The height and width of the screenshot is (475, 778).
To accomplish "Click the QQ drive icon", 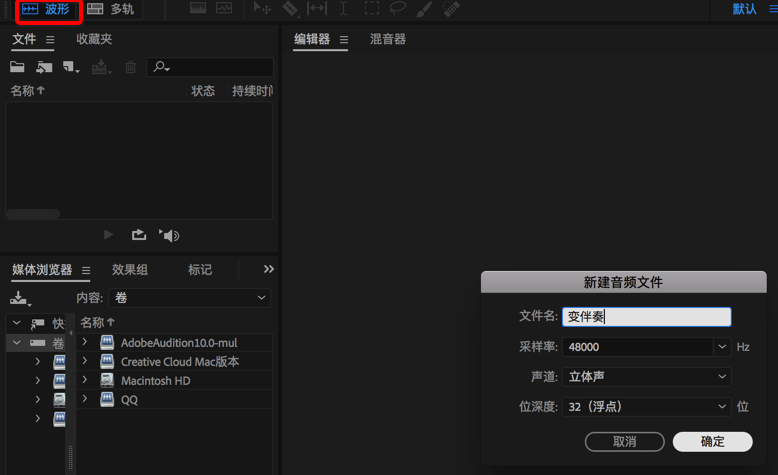I will (107, 399).
